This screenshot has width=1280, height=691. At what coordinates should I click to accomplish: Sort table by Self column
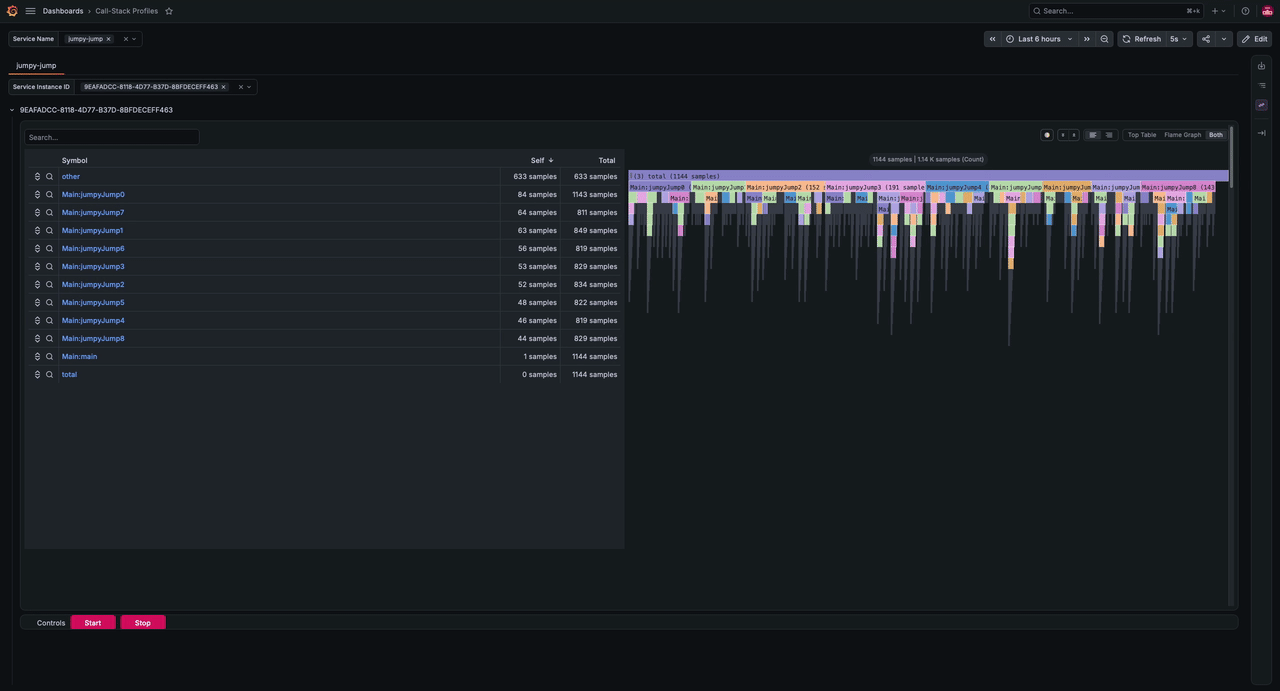[x=542, y=160]
